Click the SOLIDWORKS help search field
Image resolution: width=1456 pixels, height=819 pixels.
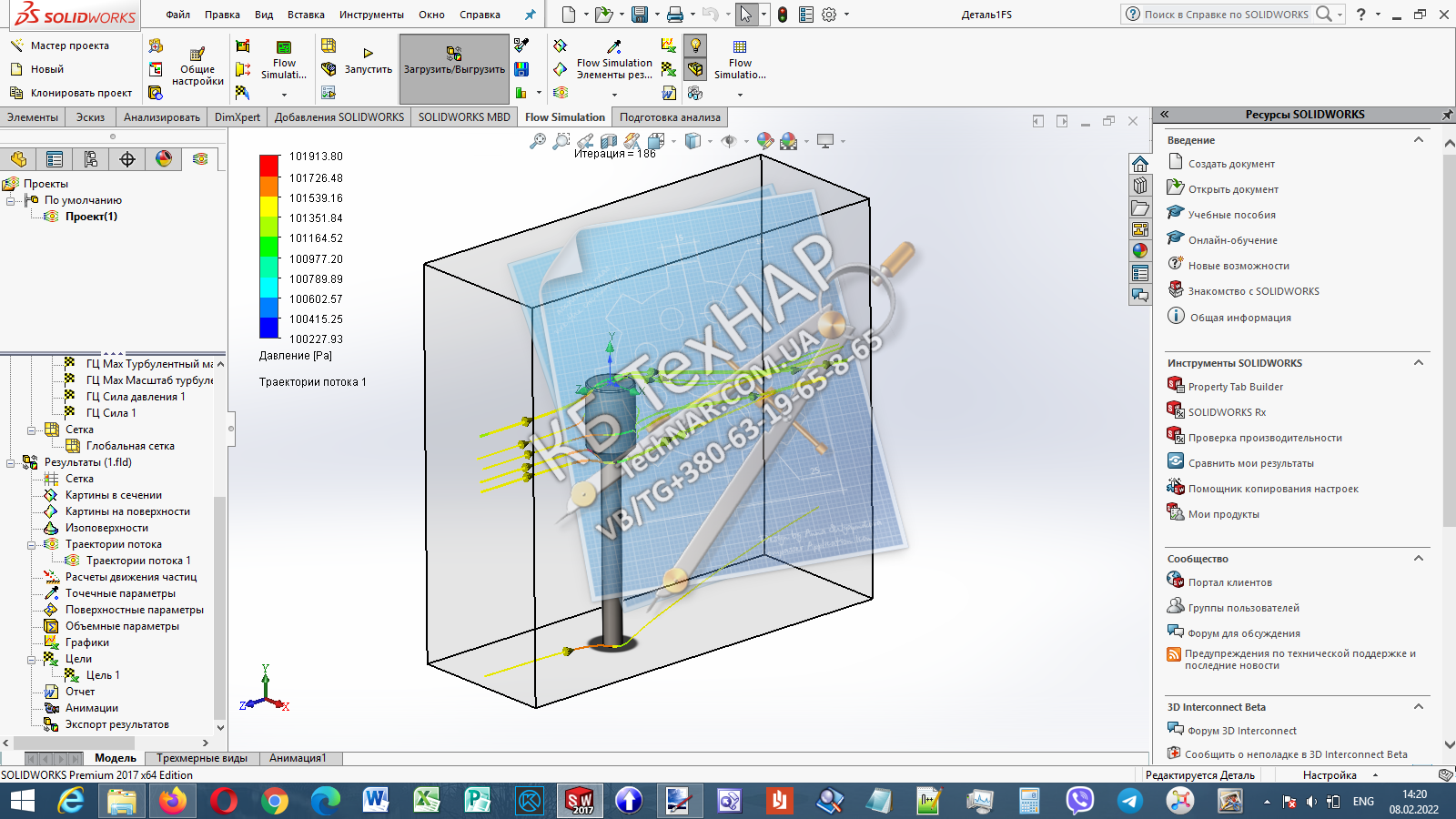(x=1226, y=15)
